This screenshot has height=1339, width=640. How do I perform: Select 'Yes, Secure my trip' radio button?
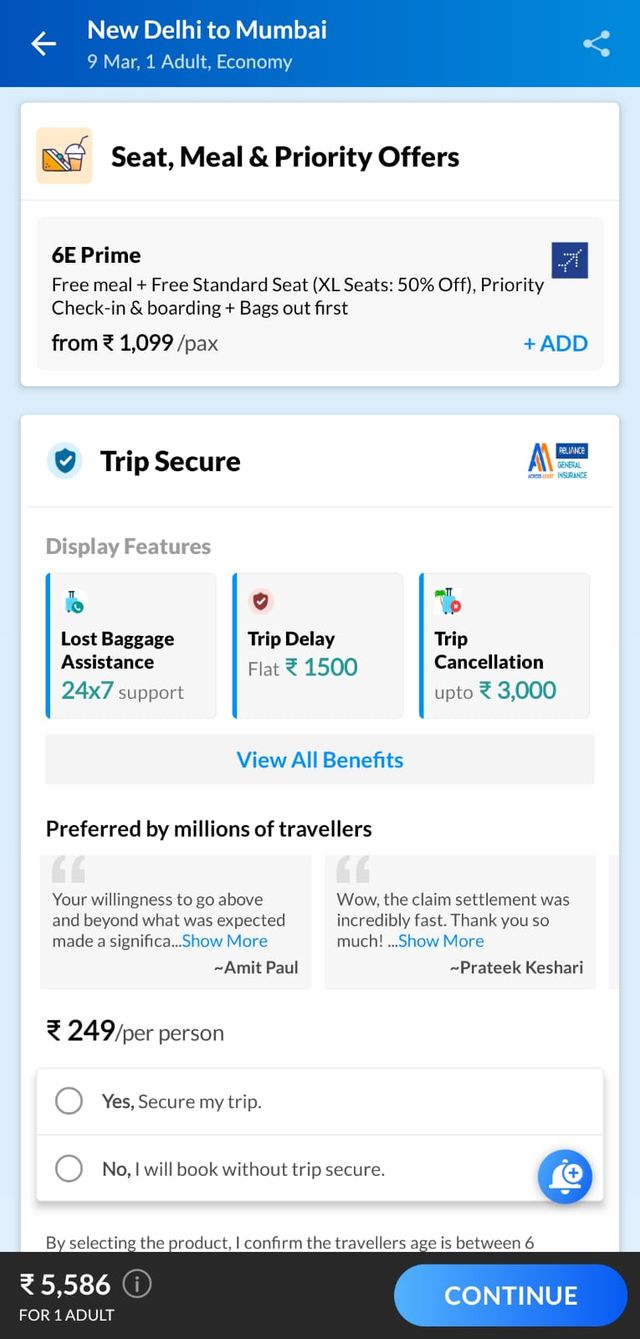69,1101
